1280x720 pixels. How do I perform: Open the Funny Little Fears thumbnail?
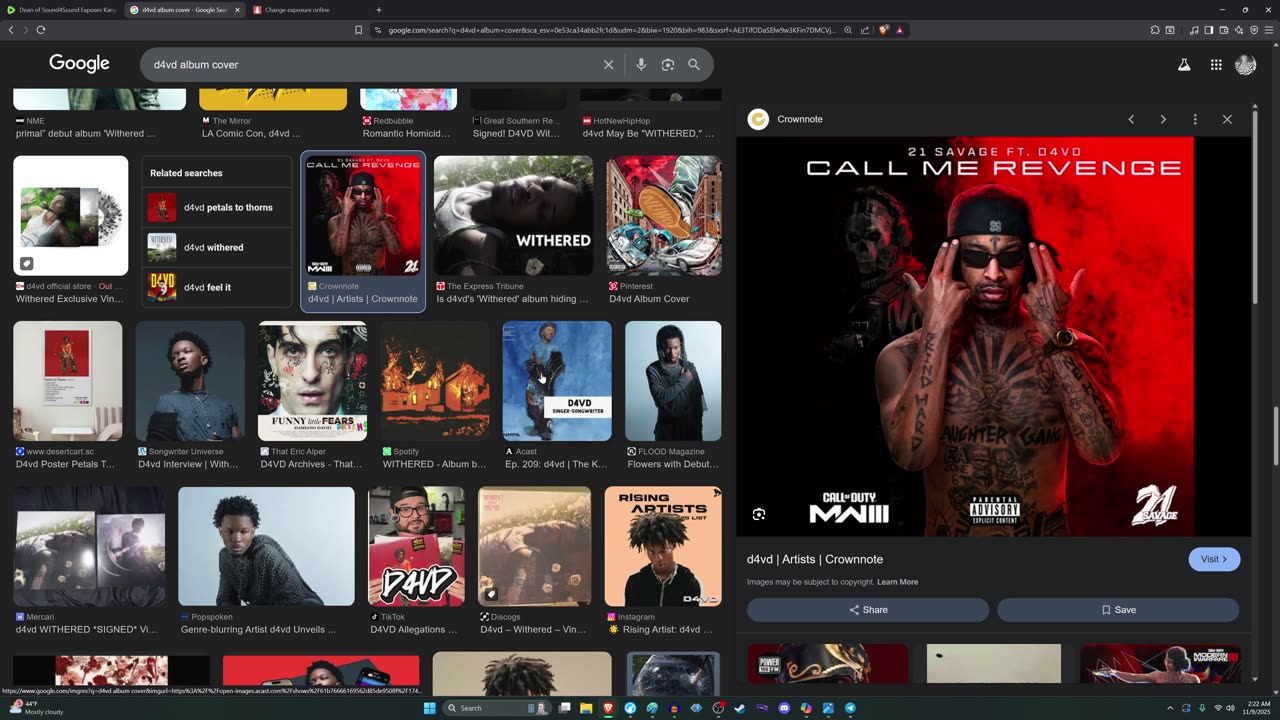312,381
